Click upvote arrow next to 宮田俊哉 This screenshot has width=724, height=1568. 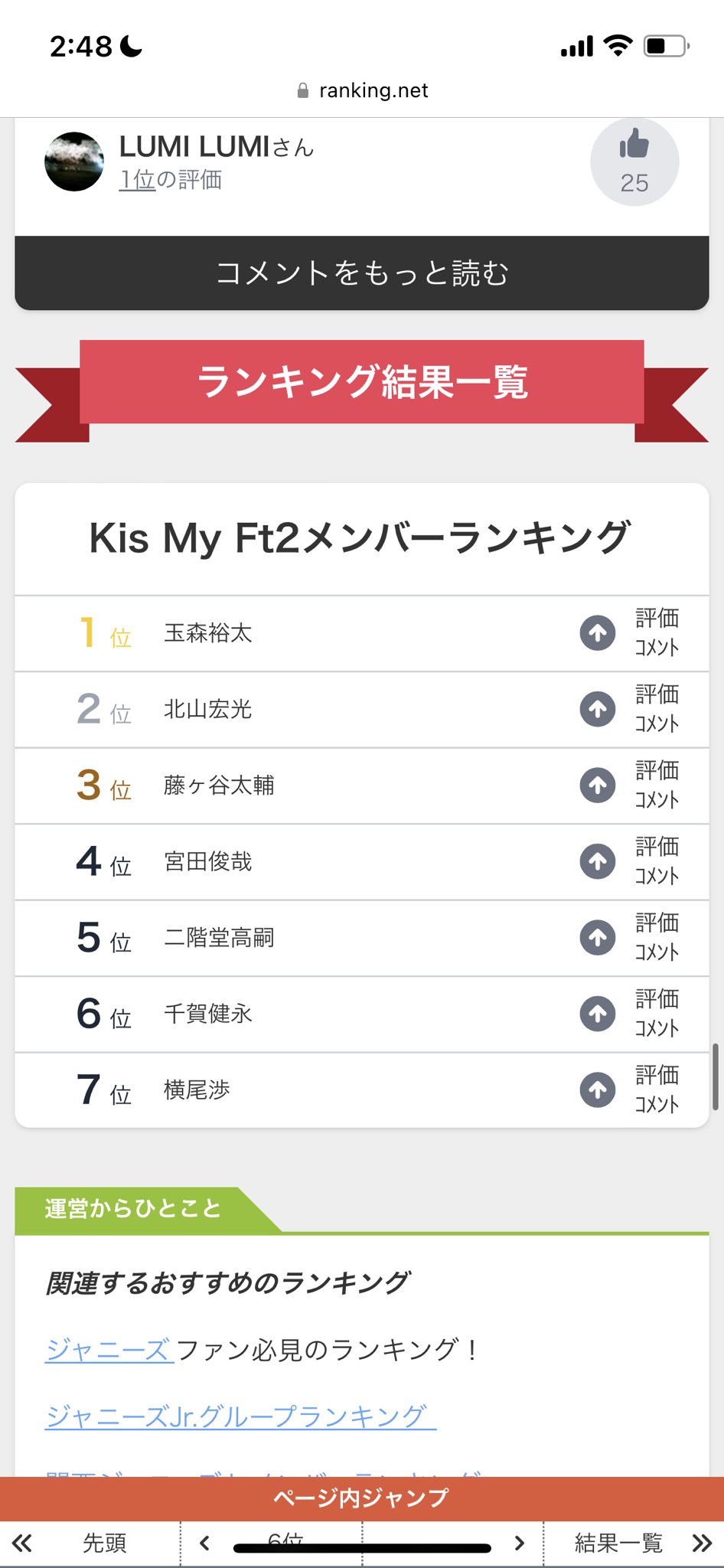coord(597,861)
